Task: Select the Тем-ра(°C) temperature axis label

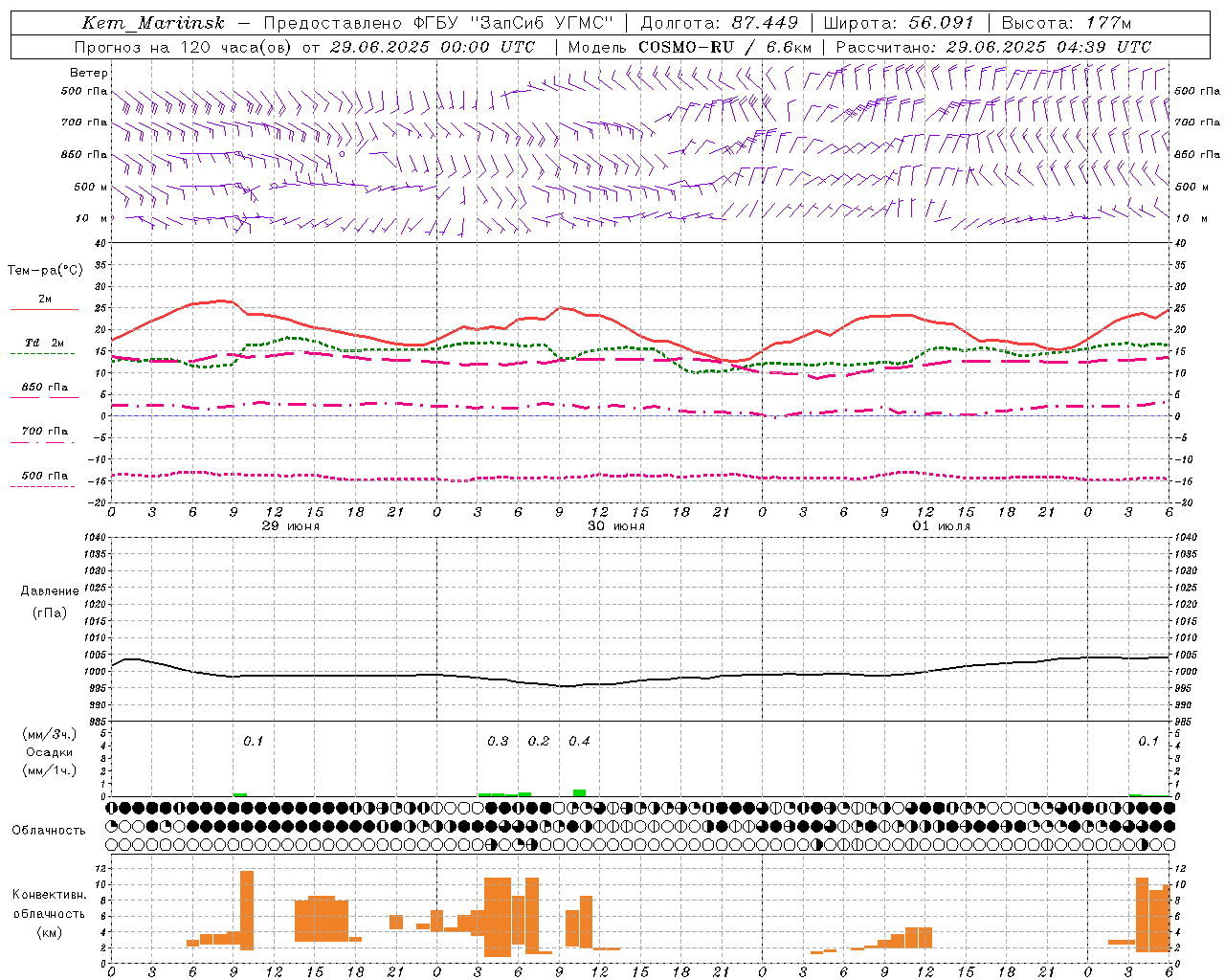Action: coord(45,271)
